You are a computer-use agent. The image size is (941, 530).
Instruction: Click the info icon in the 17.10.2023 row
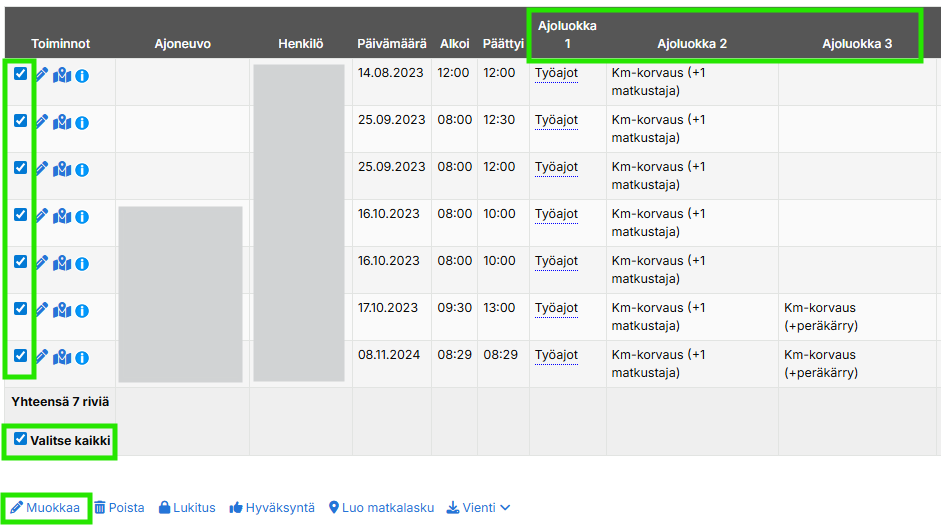(x=82, y=309)
